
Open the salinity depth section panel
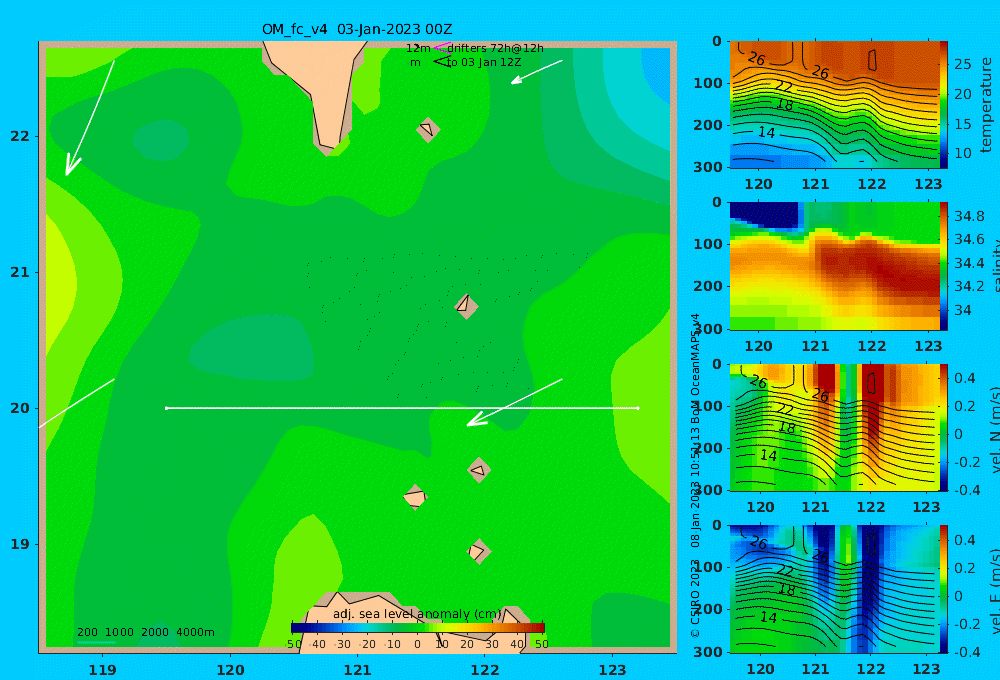click(834, 266)
